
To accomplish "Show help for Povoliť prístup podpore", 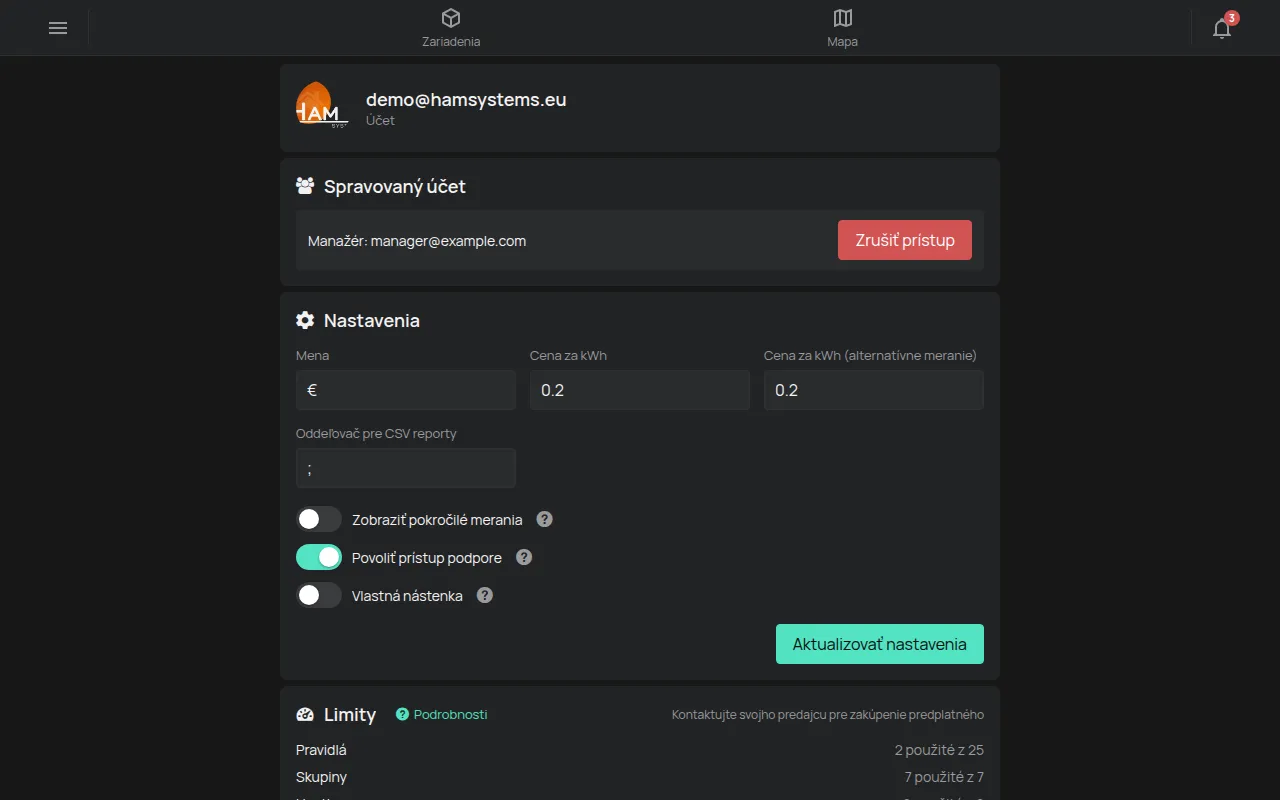I will point(524,557).
